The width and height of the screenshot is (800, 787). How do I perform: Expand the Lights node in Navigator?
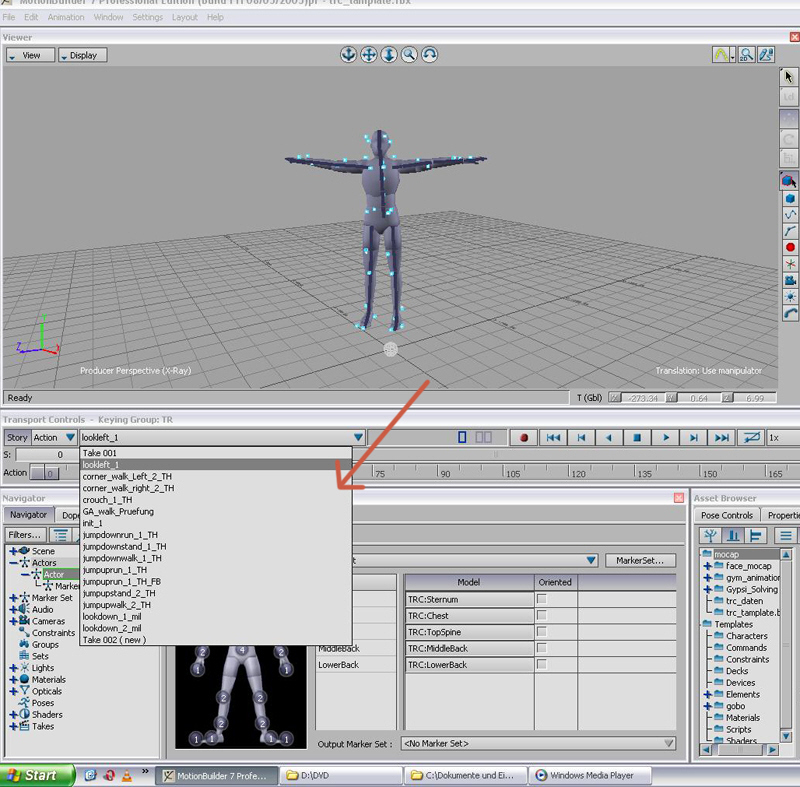coord(13,668)
